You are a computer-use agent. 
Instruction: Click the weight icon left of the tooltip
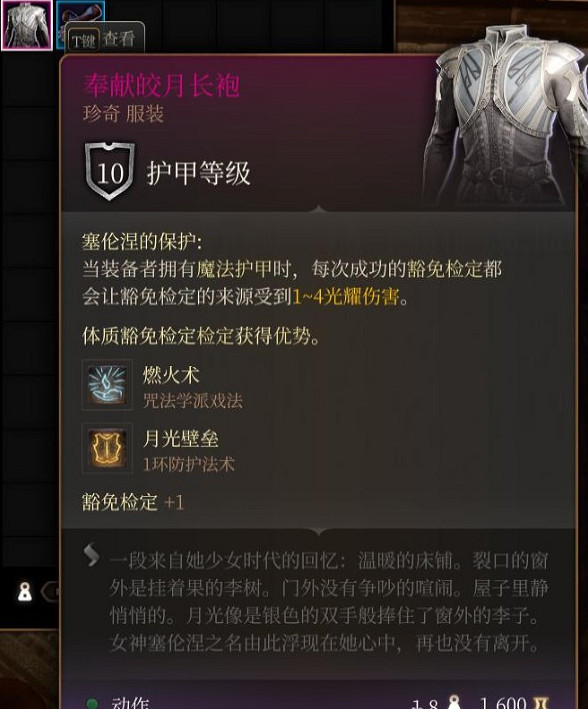pos(25,591)
